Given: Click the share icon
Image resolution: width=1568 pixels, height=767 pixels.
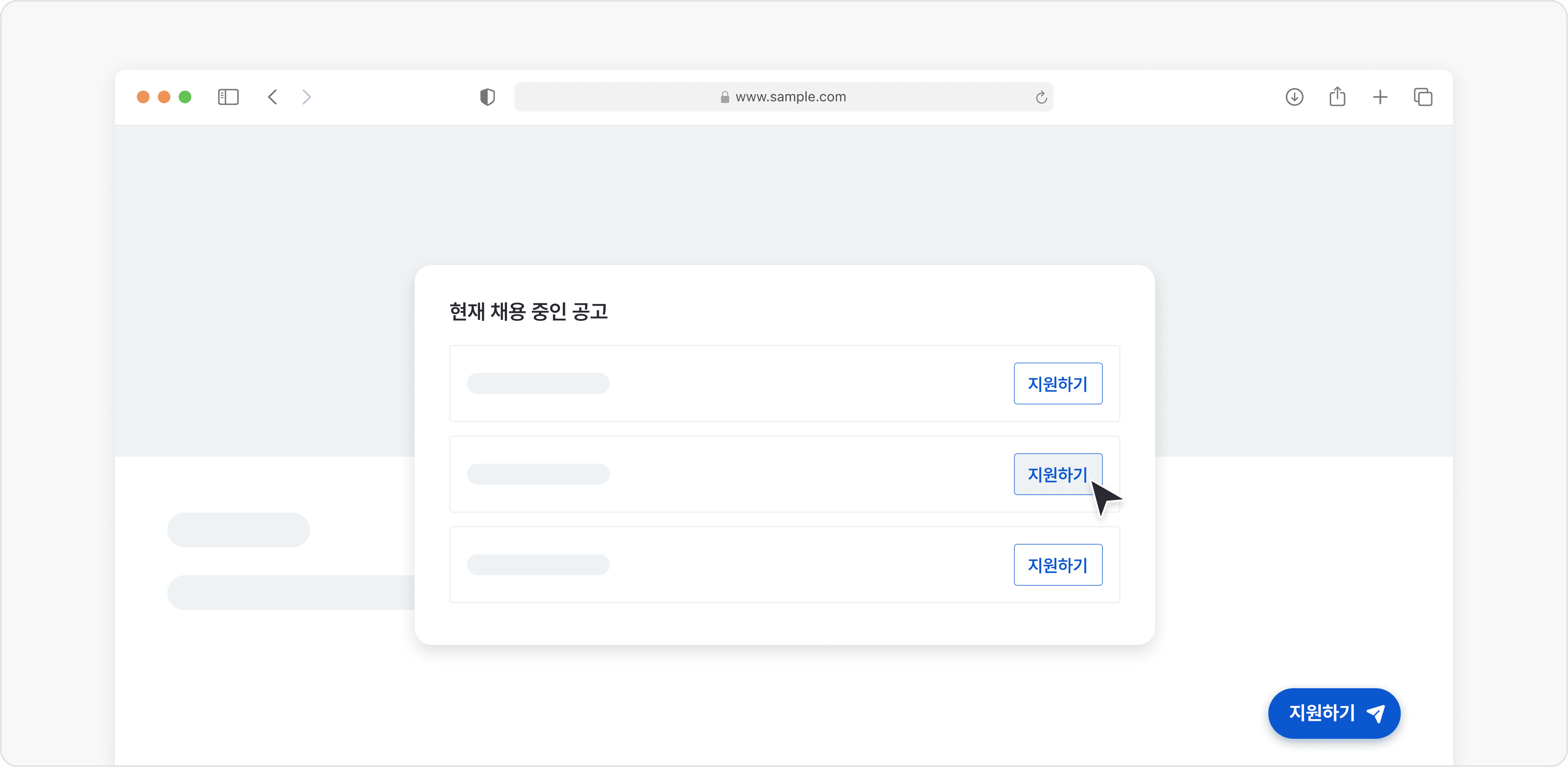Looking at the screenshot, I should point(1337,97).
